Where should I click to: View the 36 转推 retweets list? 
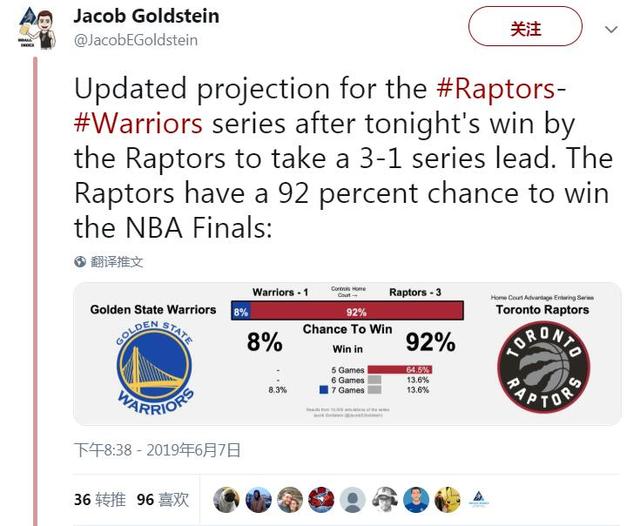[x=100, y=499]
